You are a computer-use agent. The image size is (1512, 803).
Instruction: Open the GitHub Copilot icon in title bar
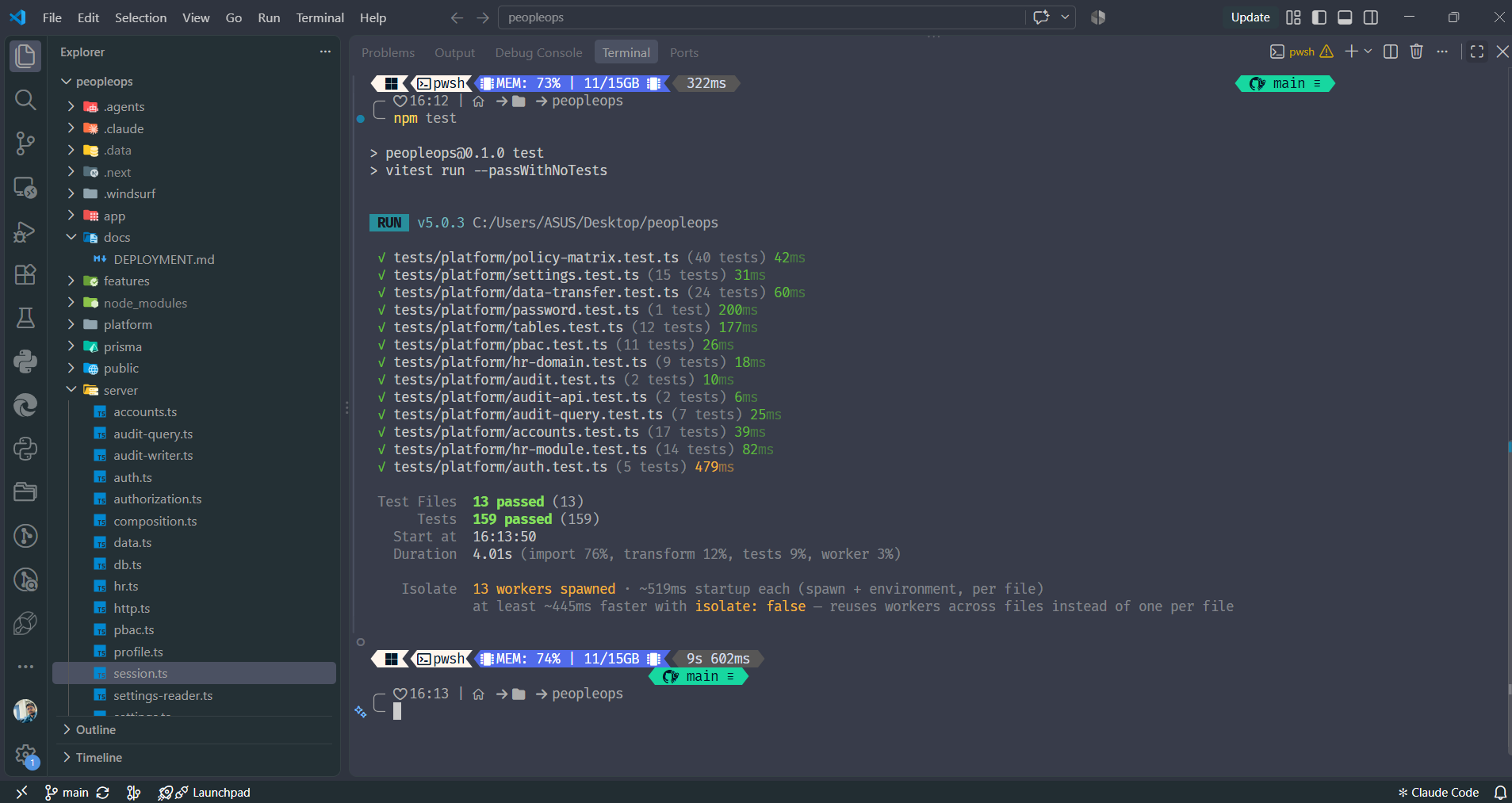[x=1098, y=17]
